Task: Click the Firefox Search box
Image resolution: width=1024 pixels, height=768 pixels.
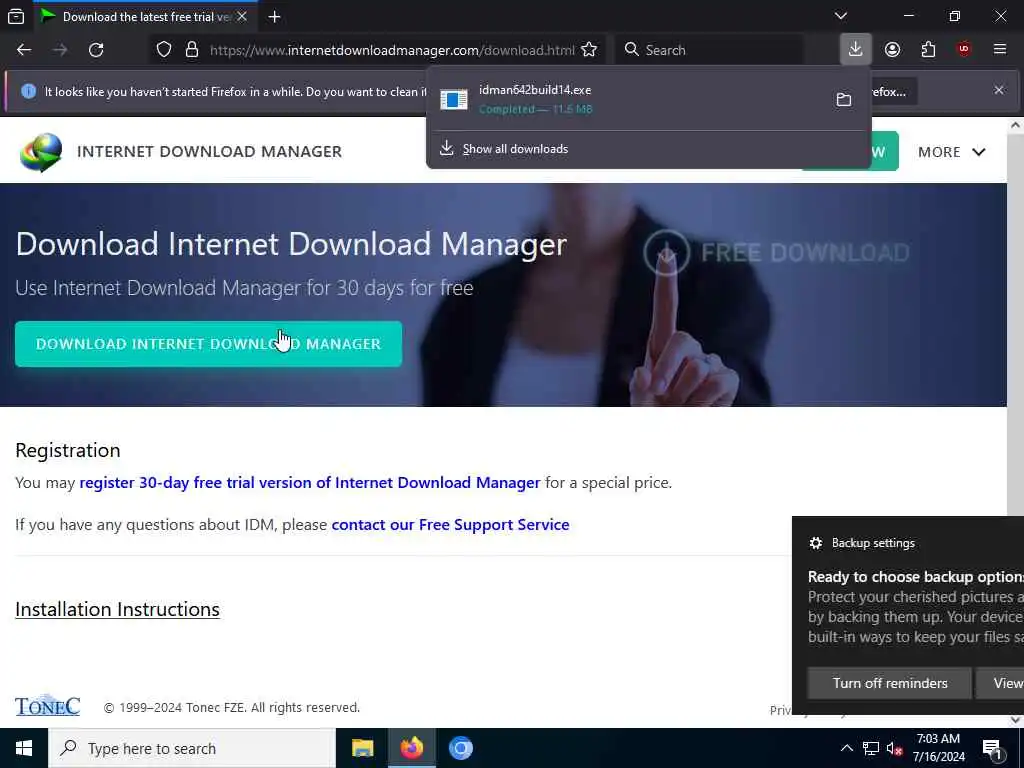Action: [709, 50]
